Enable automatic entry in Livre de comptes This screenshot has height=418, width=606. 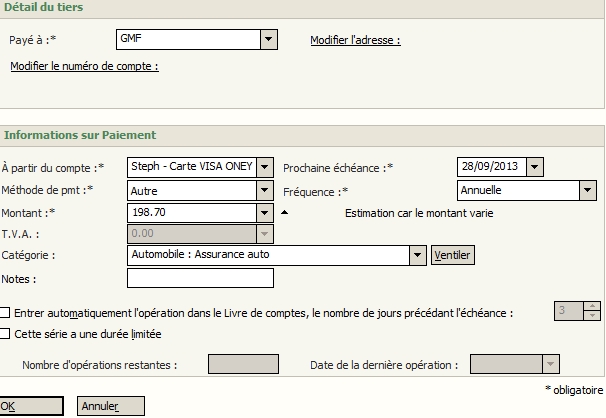7,312
